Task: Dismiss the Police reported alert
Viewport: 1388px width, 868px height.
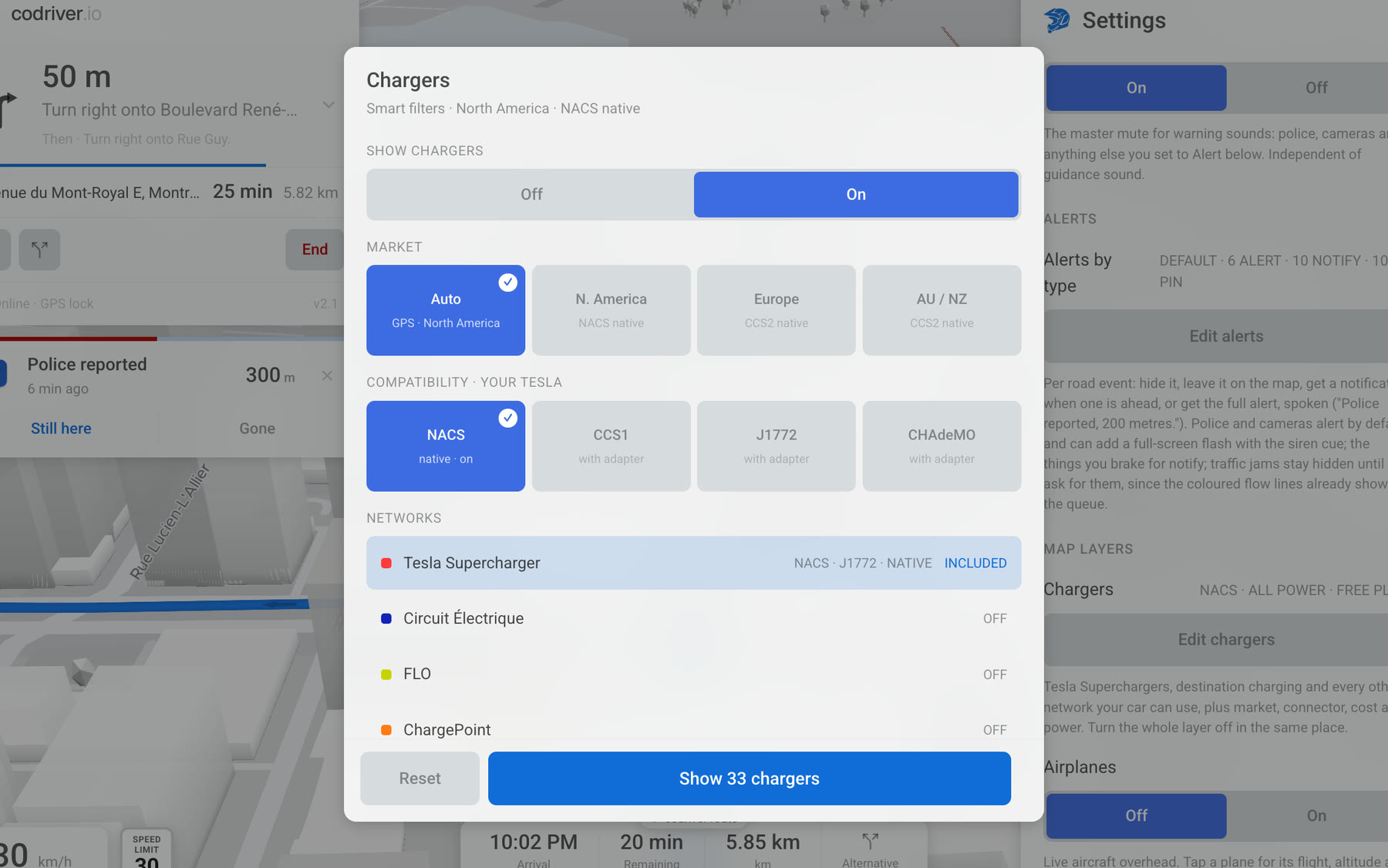Action: point(327,375)
